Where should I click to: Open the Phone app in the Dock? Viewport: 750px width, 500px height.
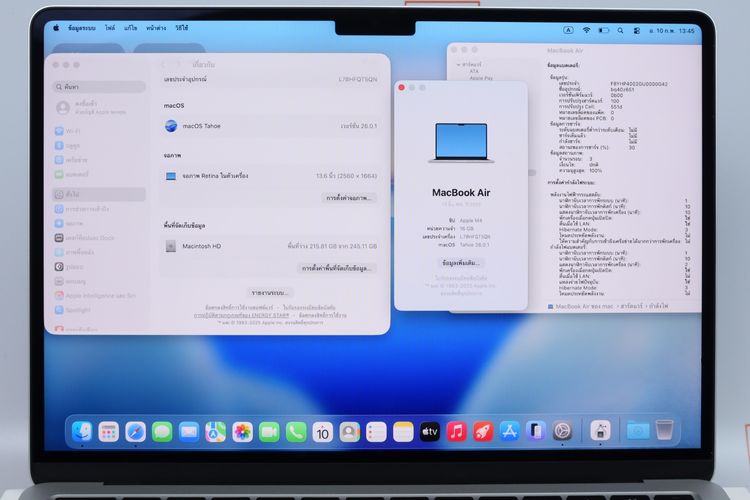point(296,432)
